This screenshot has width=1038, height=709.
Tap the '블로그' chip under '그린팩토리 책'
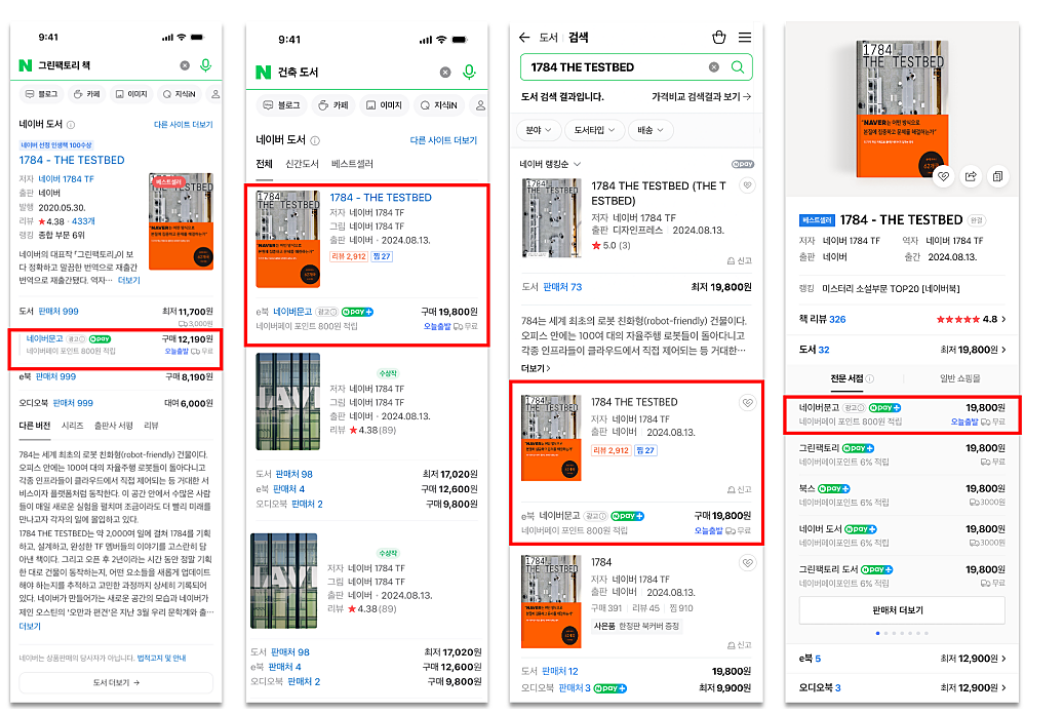[42, 94]
